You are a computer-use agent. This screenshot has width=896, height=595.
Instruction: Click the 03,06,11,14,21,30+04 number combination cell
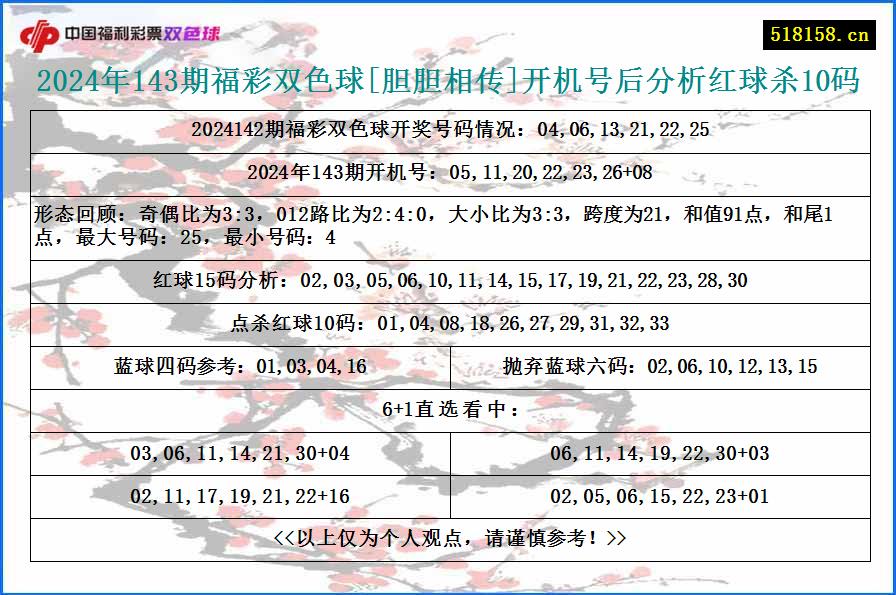[240, 452]
